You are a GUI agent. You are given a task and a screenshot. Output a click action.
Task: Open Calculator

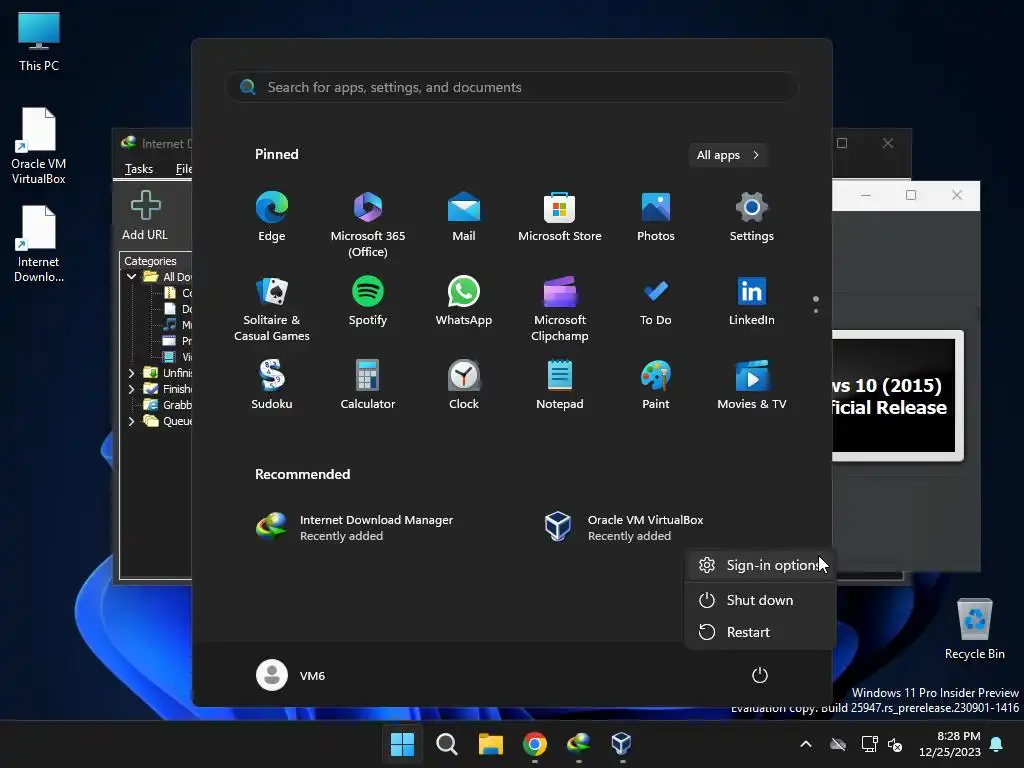tap(368, 385)
